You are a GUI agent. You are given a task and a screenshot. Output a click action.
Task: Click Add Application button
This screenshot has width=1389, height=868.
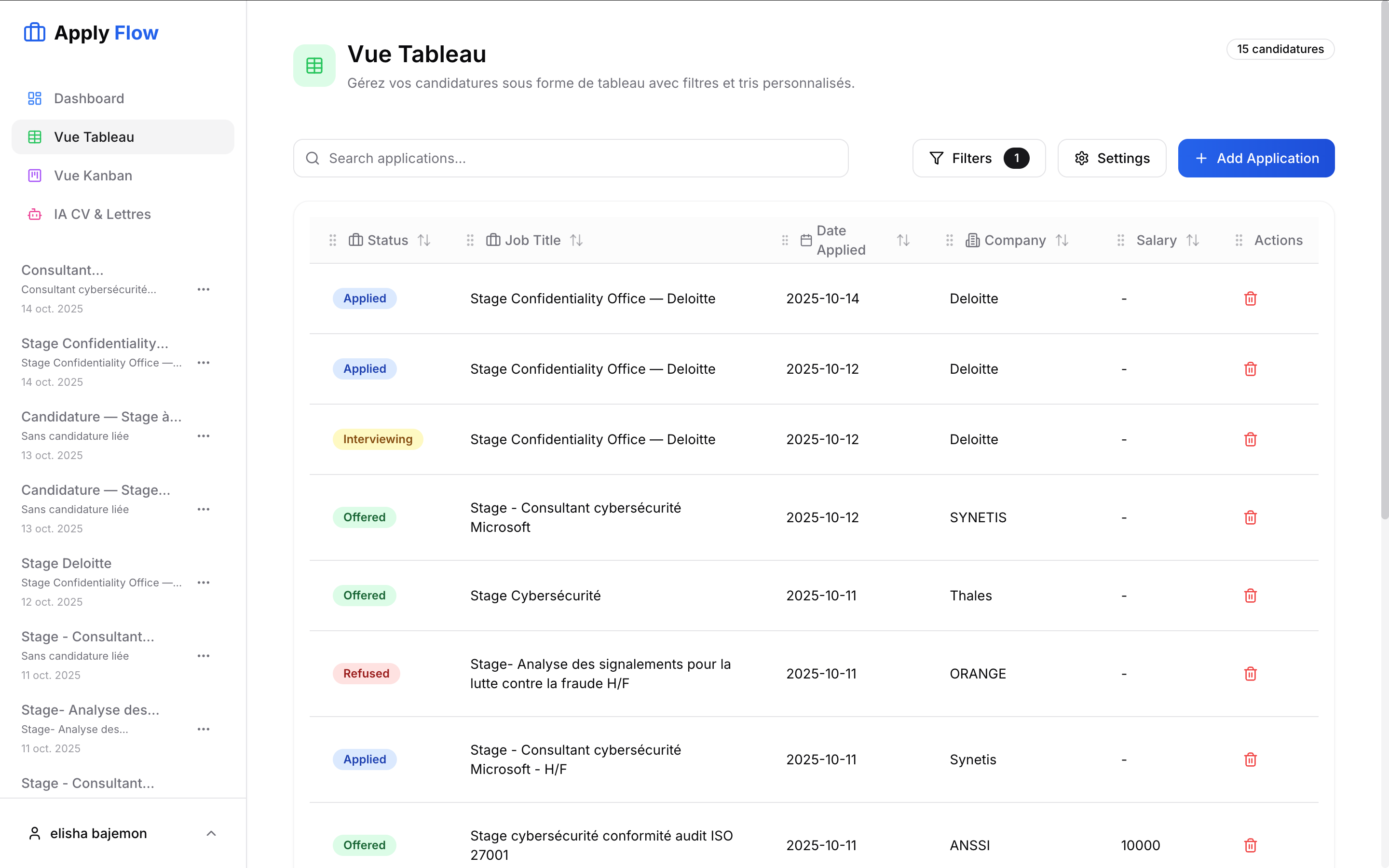point(1256,158)
